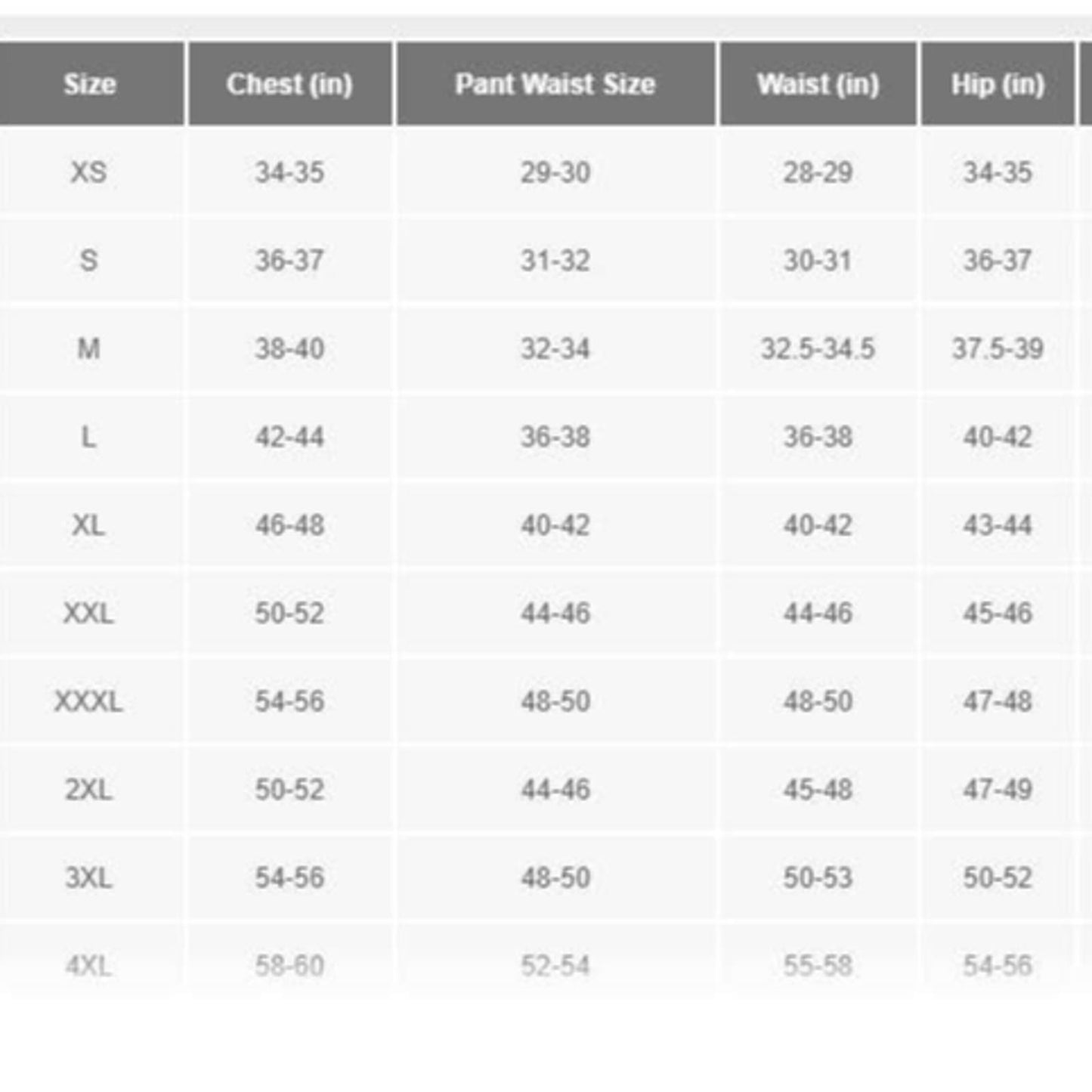Click the 58-60 chest cell
This screenshot has width=1092, height=1092.
289,966
